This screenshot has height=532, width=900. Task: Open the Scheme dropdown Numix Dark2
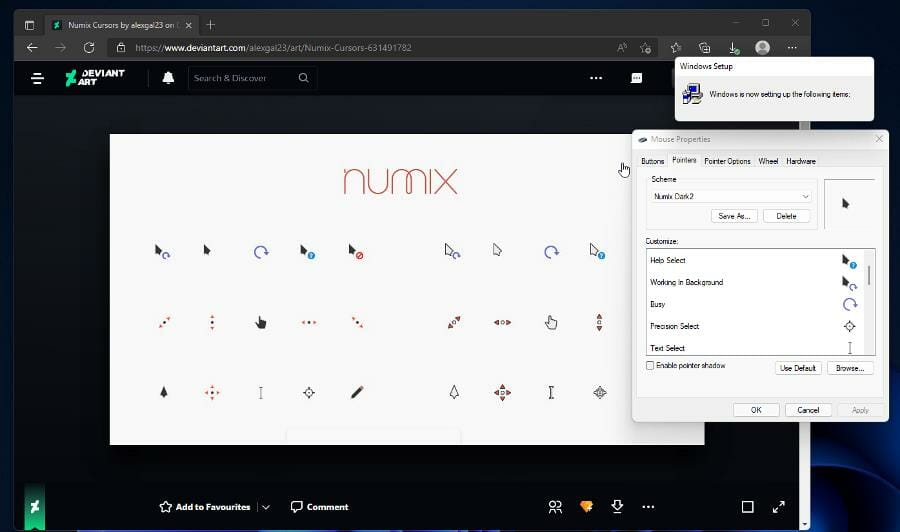(731, 196)
